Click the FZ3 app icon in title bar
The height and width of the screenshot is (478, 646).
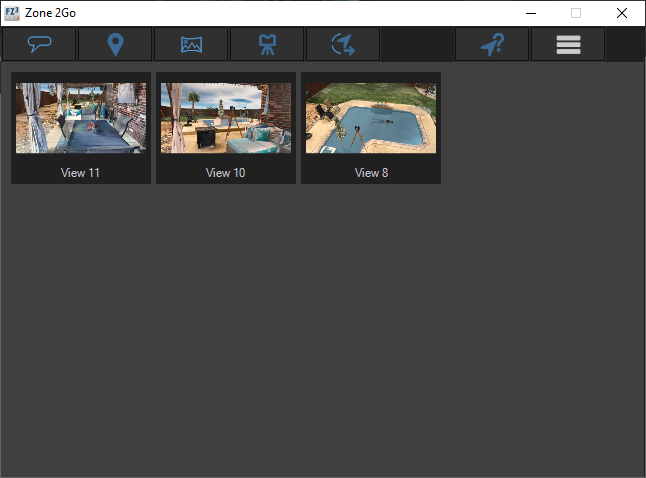tap(12, 13)
